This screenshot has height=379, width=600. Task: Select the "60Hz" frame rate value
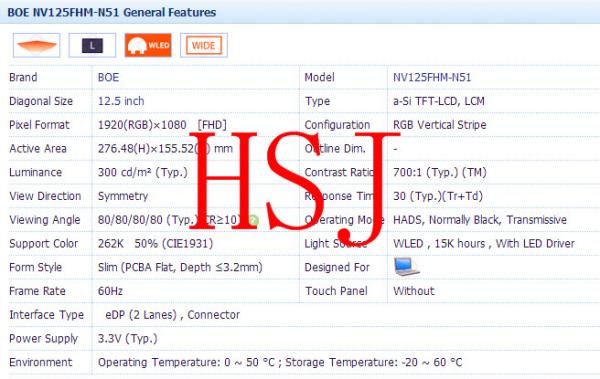pyautogui.click(x=110, y=291)
